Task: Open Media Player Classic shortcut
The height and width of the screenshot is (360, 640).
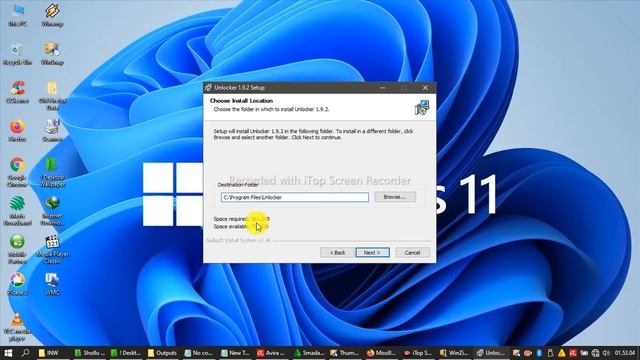Action: [52, 249]
